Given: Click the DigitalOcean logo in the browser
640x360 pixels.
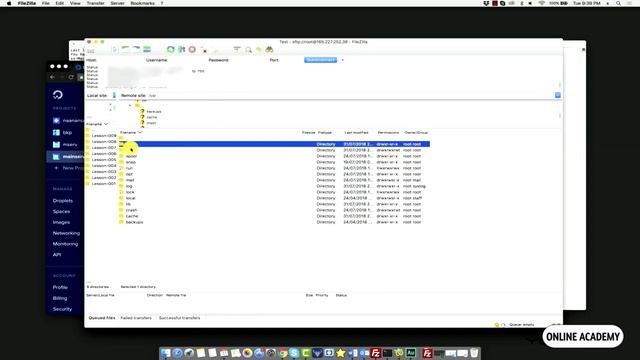Looking at the screenshot, I should point(58,95).
